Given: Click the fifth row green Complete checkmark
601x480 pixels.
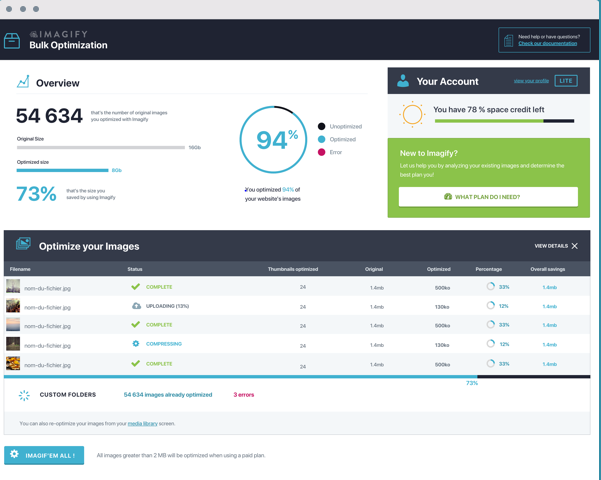Looking at the screenshot, I should click(135, 363).
